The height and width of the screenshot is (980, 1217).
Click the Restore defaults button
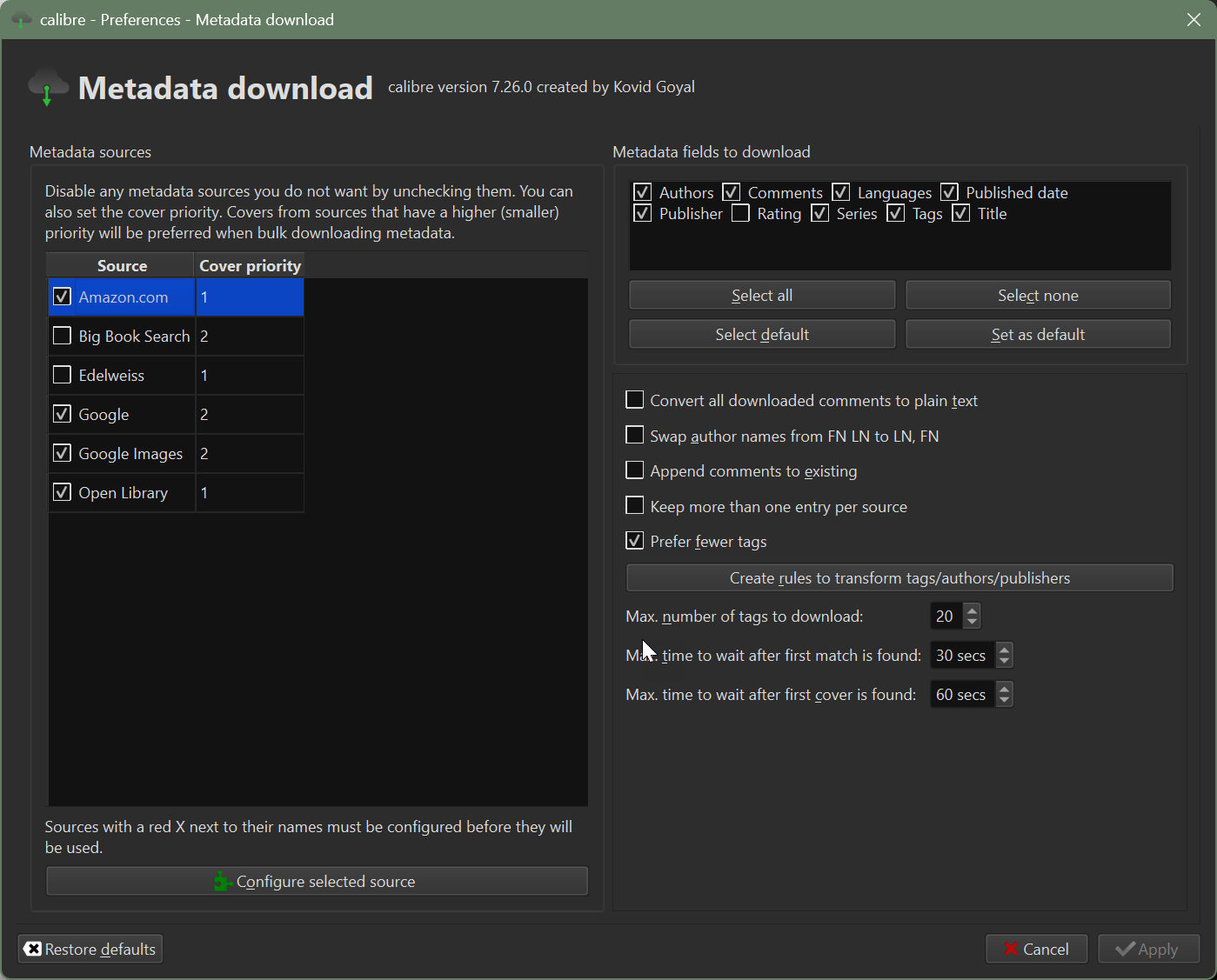click(90, 949)
